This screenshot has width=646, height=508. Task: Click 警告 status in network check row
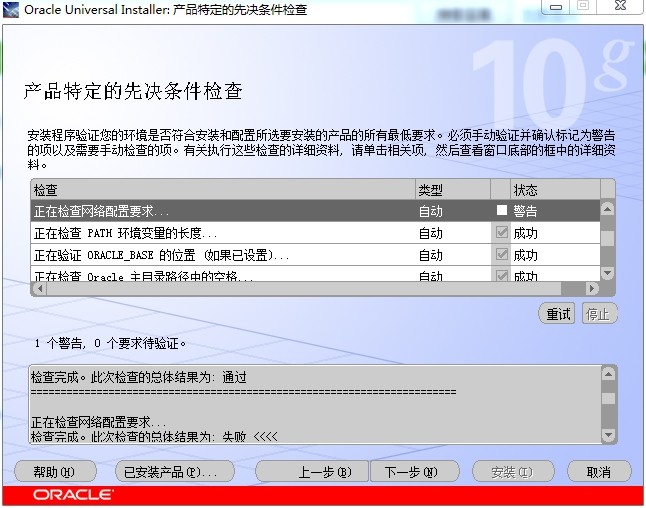pyautogui.click(x=525, y=211)
